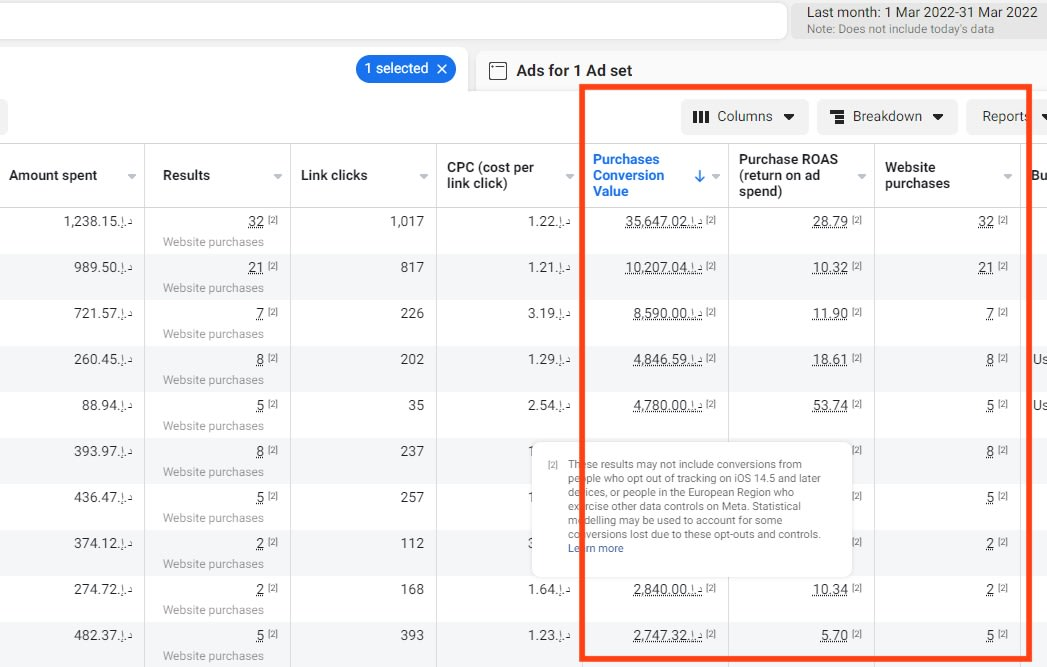
Task: Click conversion value 4,780.00
Action: pos(667,406)
